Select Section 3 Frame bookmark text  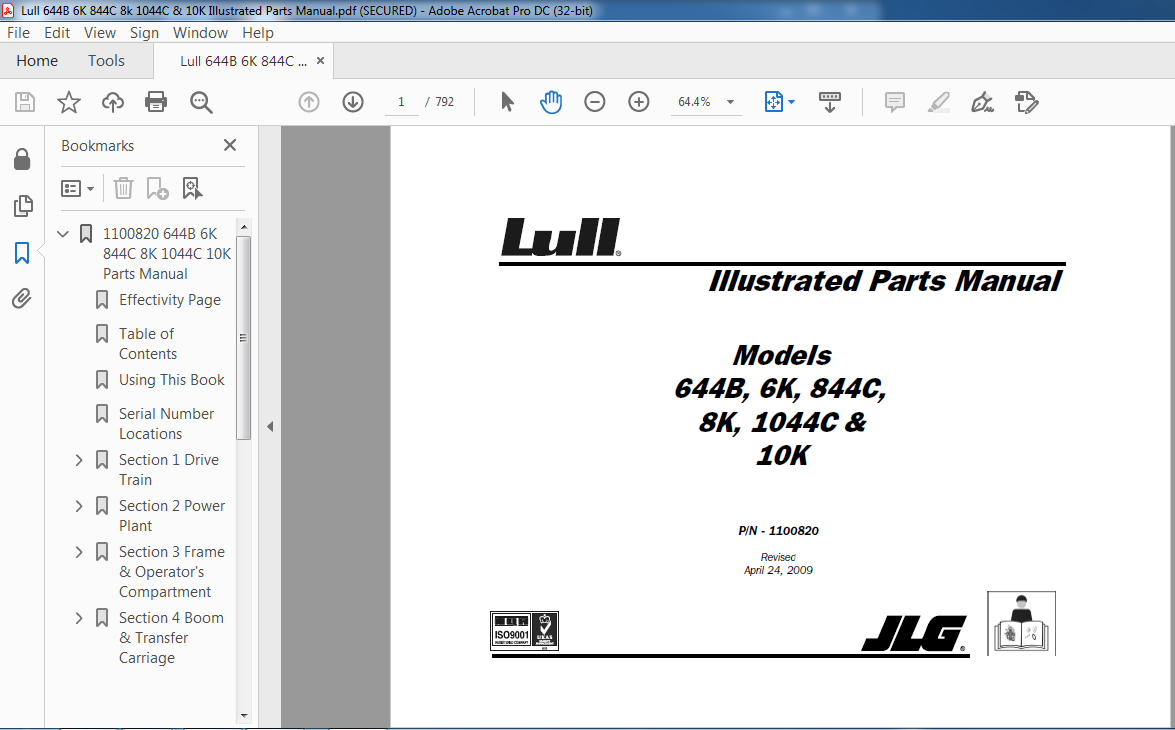click(172, 572)
